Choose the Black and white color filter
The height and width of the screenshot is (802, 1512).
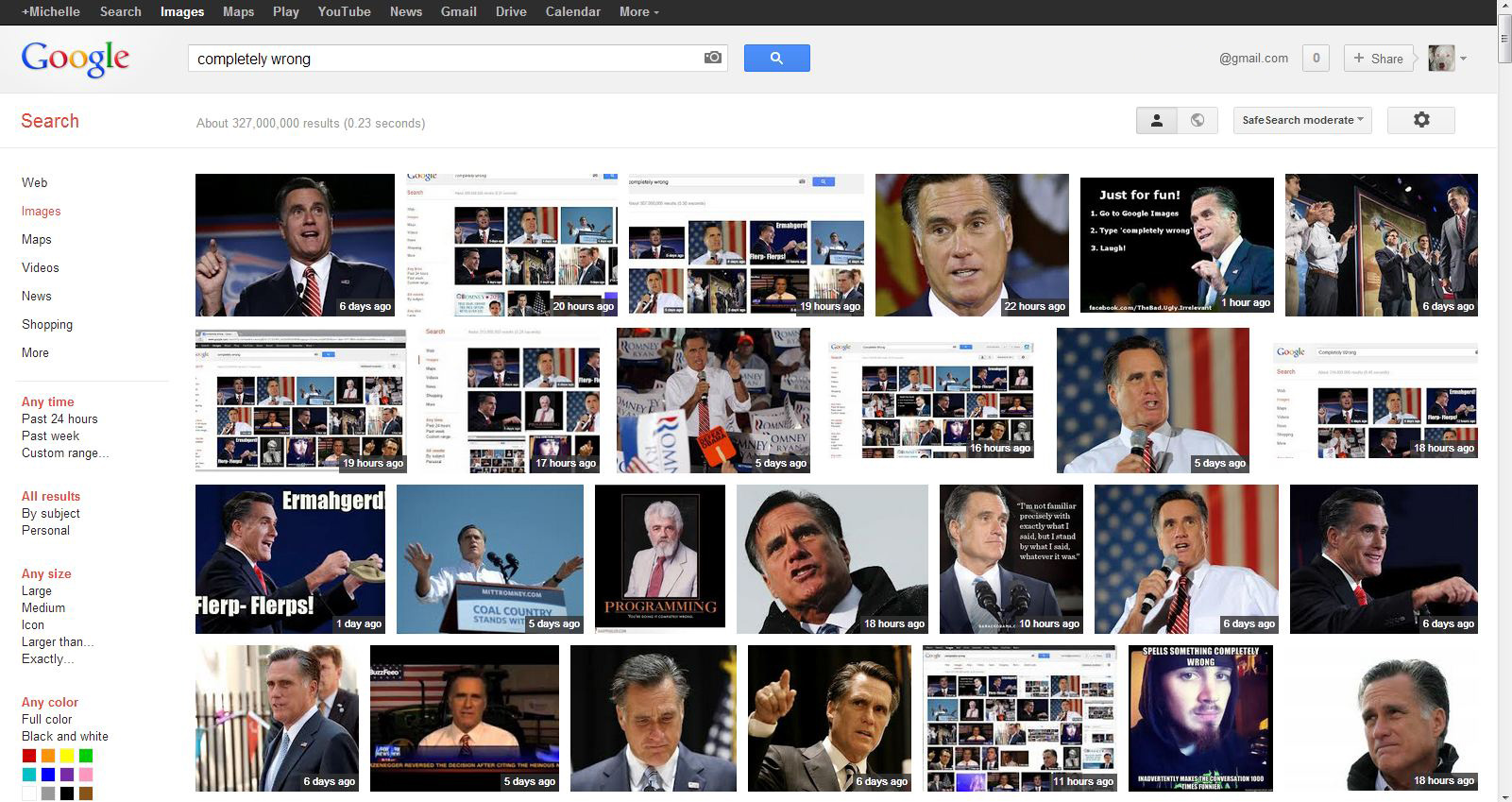coord(65,736)
